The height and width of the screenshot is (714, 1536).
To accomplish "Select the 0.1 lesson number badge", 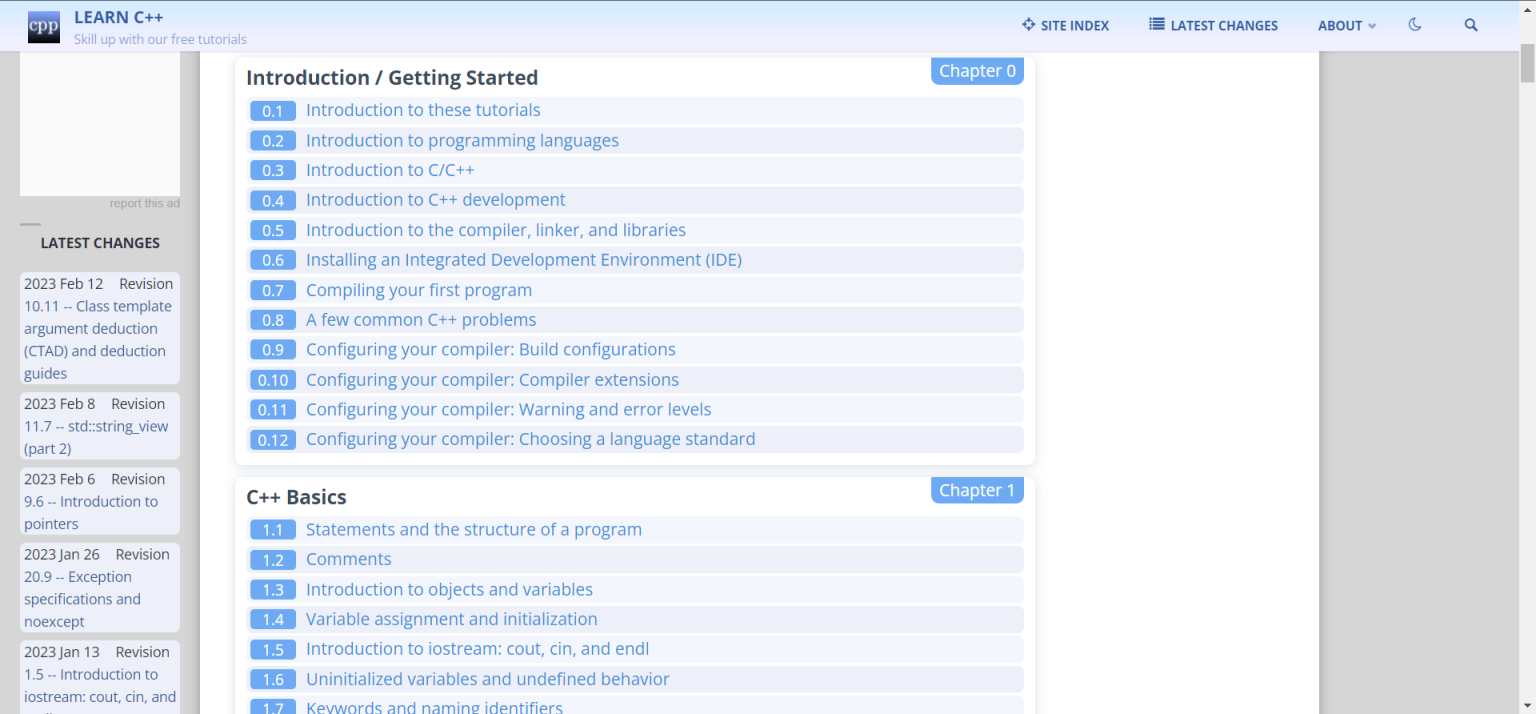I will (x=272, y=110).
